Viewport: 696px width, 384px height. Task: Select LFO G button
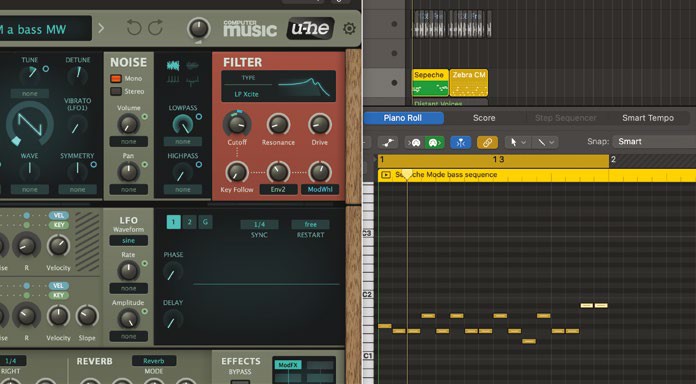coord(205,222)
